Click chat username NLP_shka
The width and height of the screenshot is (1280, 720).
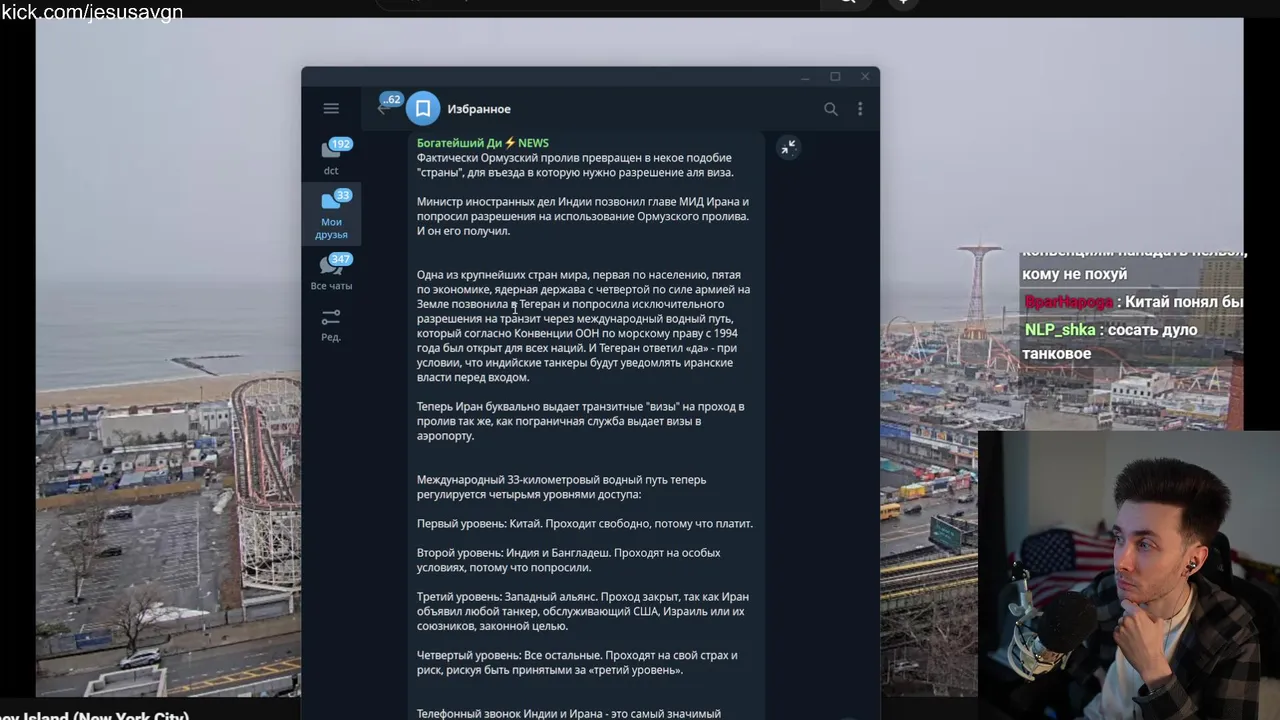click(1059, 329)
